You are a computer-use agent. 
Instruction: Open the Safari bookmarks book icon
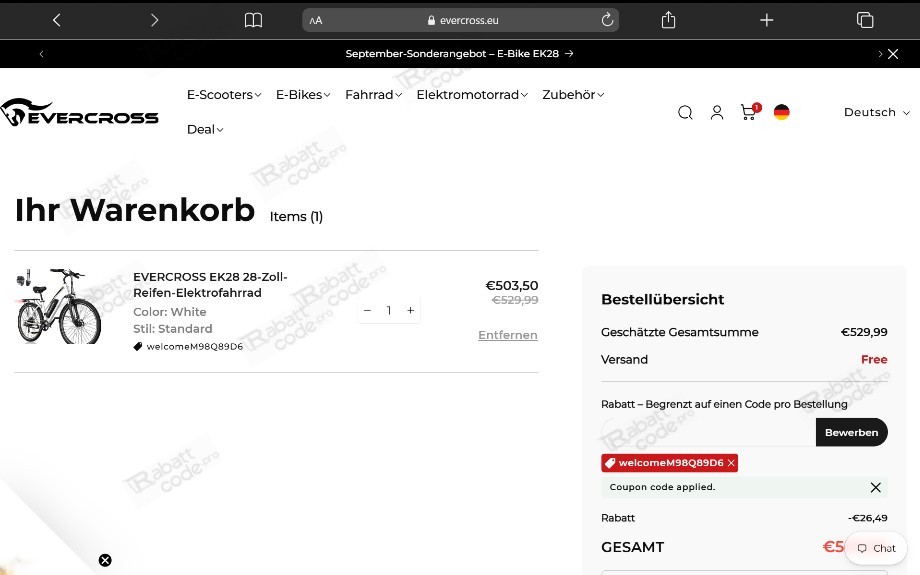click(x=253, y=21)
